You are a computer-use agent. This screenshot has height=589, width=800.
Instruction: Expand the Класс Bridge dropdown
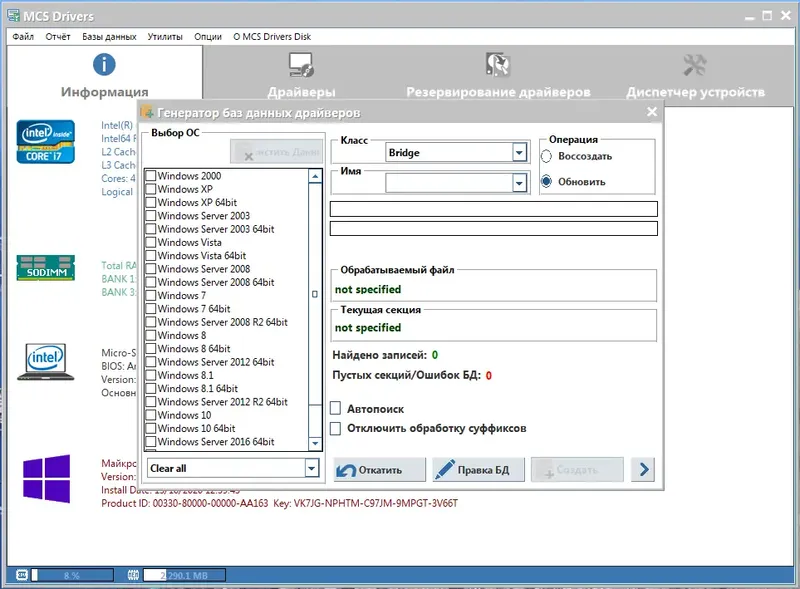pos(519,152)
